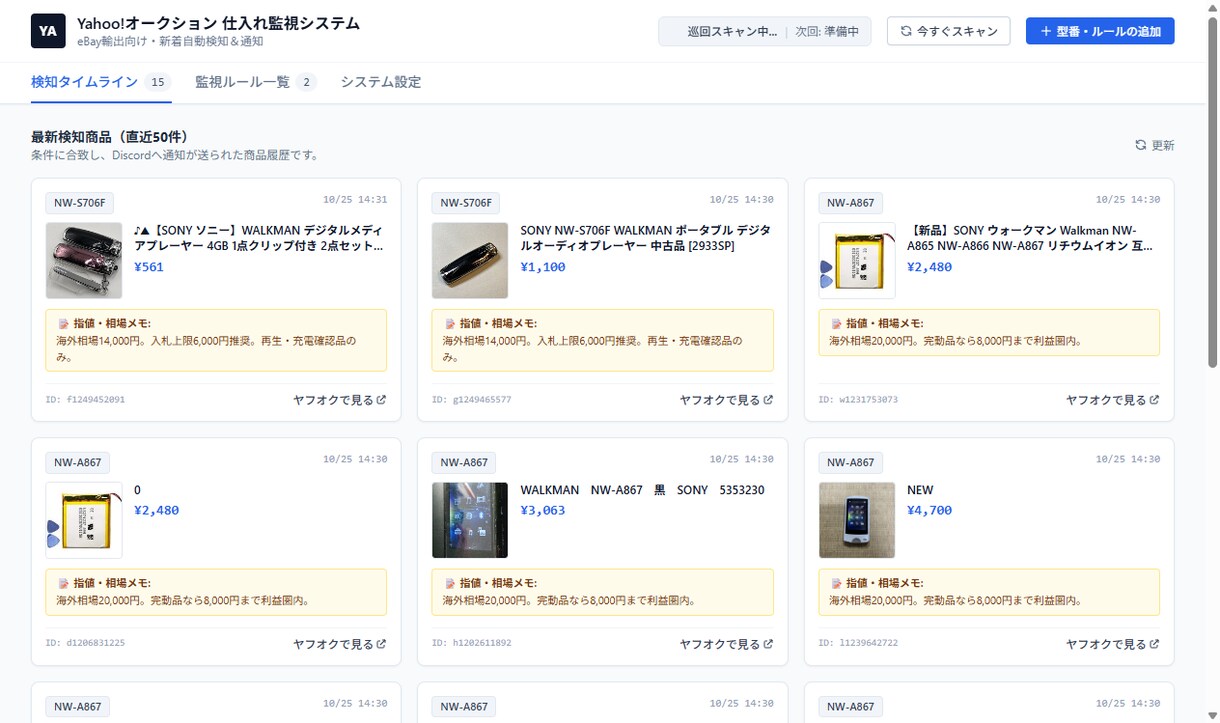The height and width of the screenshot is (723, 1220).
Task: Click NW-S706F tag on the ¥561 card
Action: 78,203
